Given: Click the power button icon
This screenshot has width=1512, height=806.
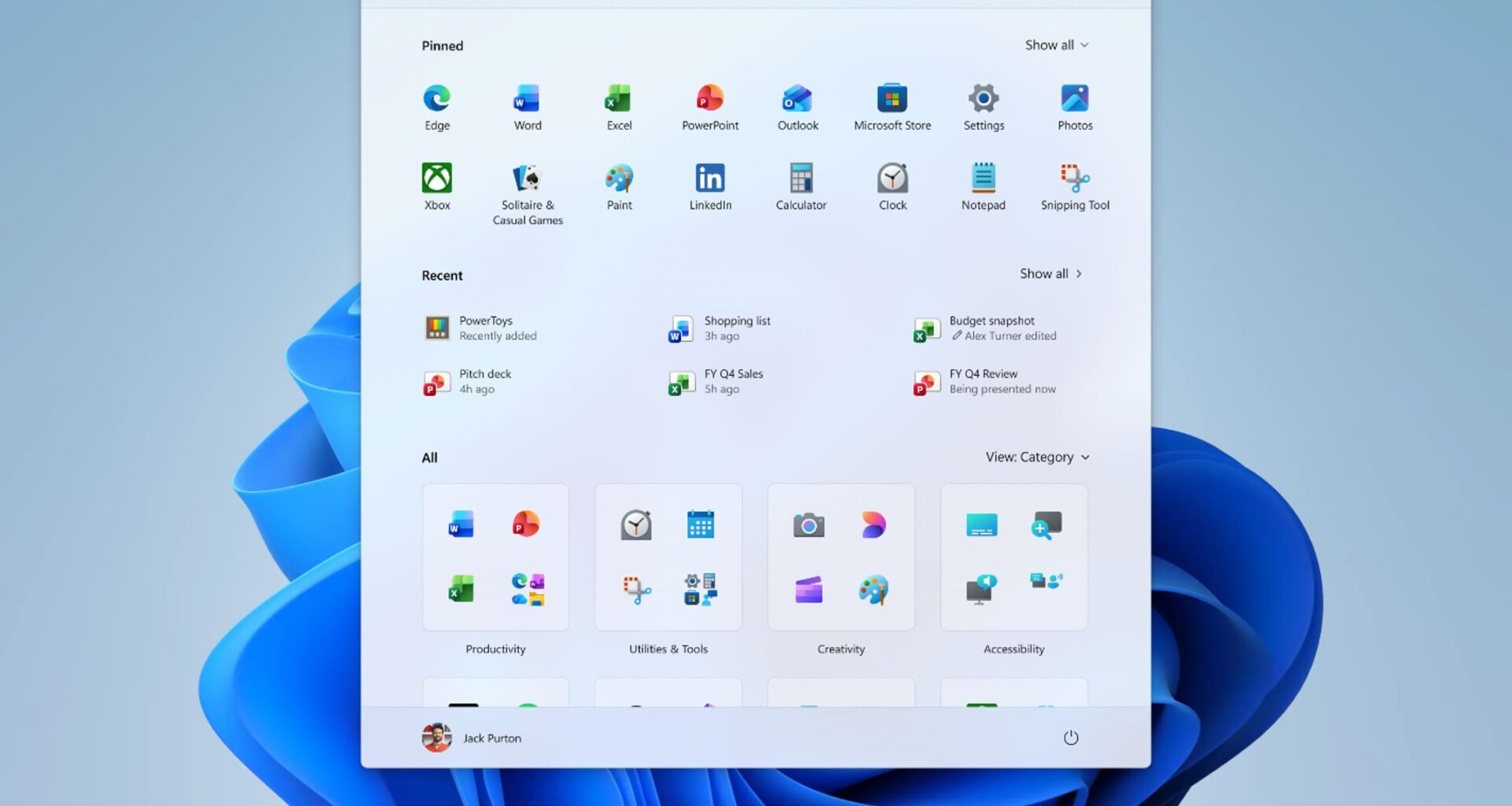Looking at the screenshot, I should pos(1070,738).
